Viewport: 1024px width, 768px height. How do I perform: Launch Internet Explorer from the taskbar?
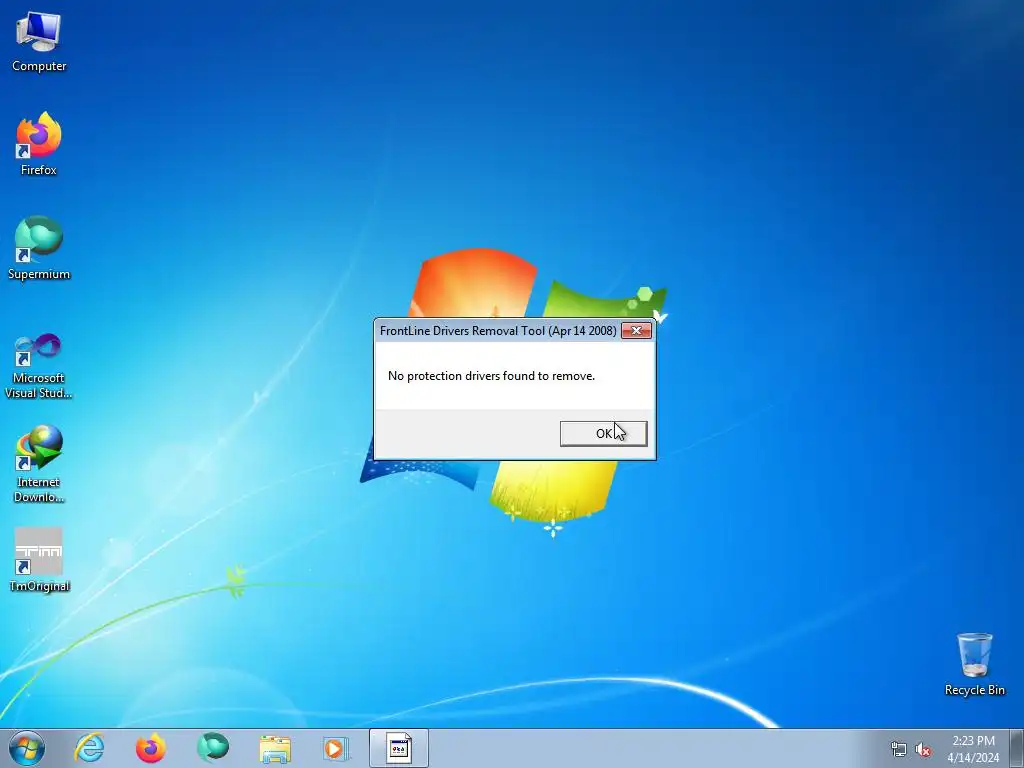pos(89,748)
